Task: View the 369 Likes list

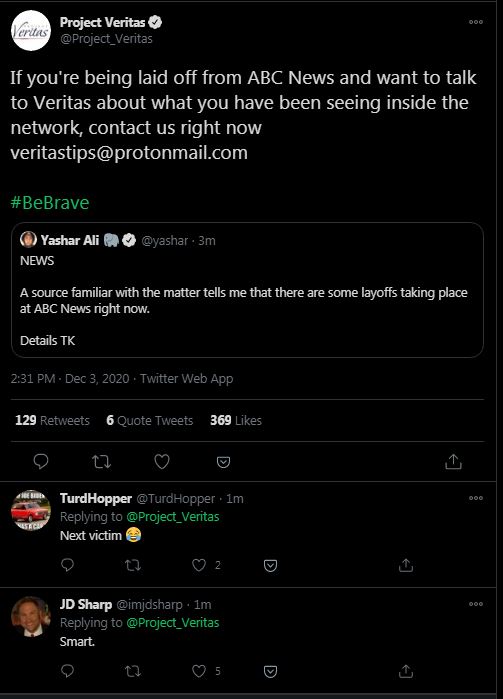Action: 236,420
